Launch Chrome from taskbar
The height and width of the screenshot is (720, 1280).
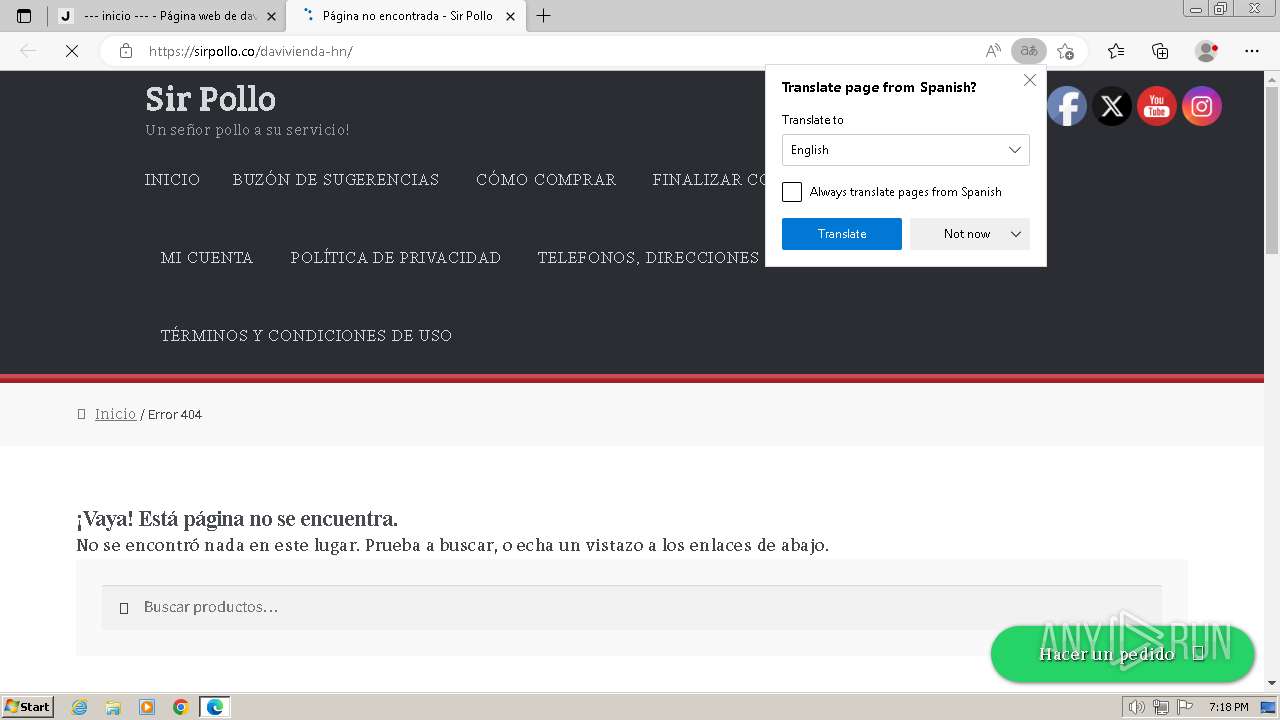pyautogui.click(x=181, y=707)
